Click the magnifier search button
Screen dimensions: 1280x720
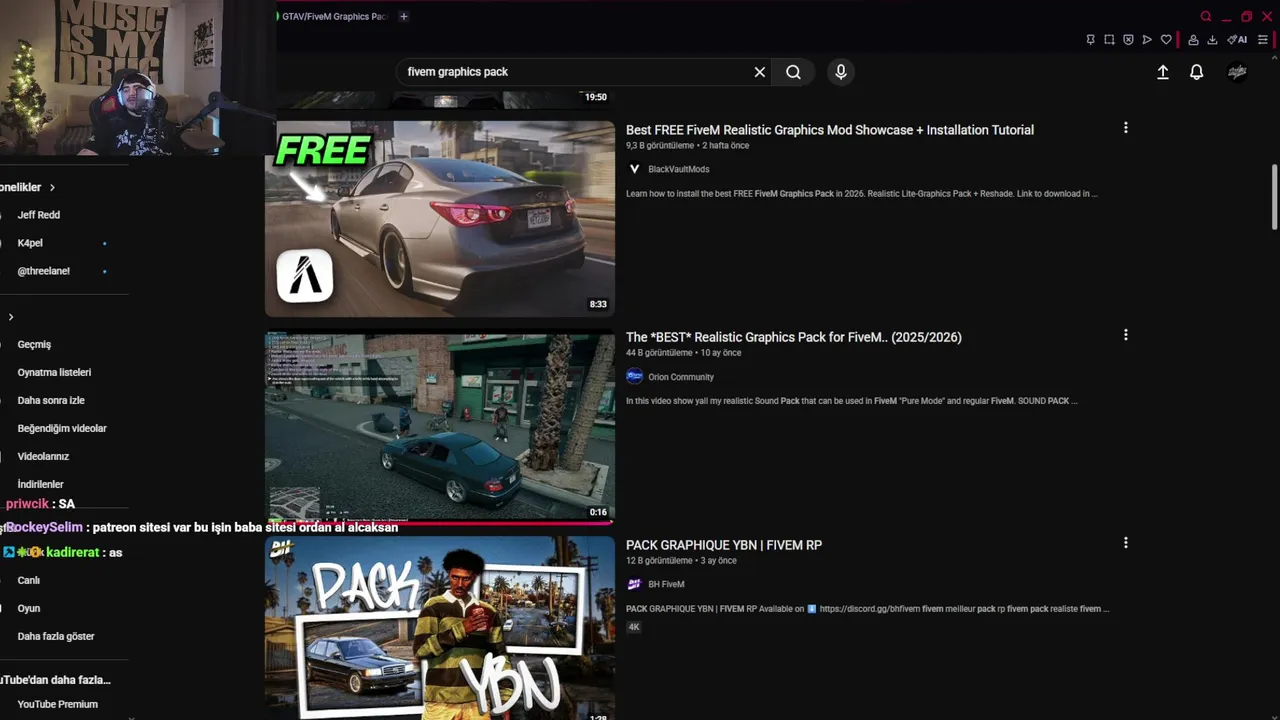pos(793,72)
